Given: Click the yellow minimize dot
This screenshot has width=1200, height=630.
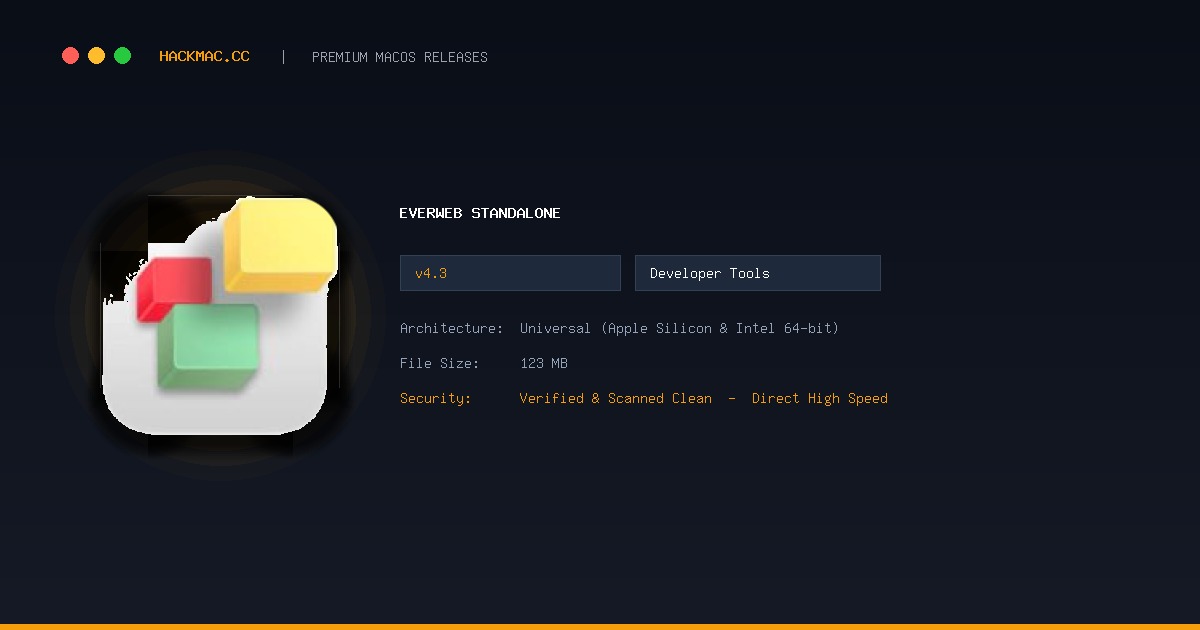Looking at the screenshot, I should point(96,56).
